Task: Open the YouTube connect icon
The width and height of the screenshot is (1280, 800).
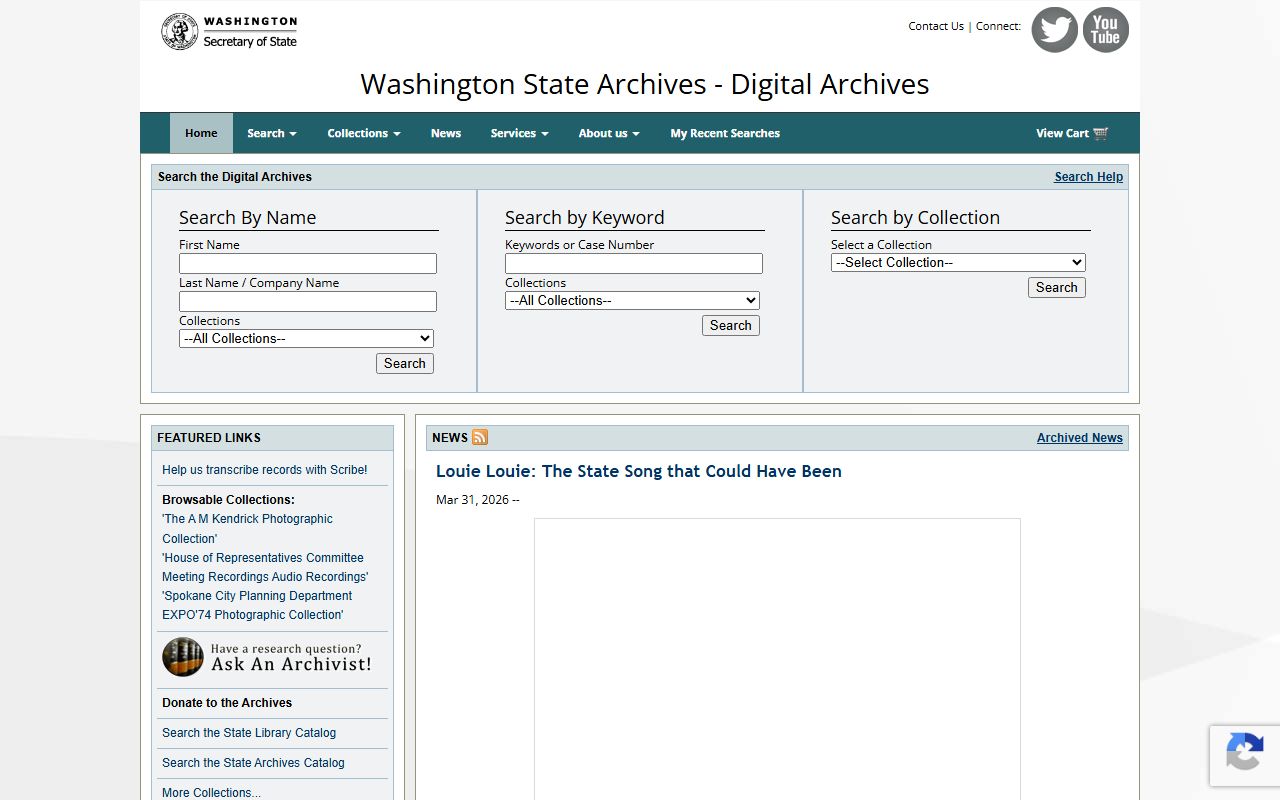Action: (1105, 30)
